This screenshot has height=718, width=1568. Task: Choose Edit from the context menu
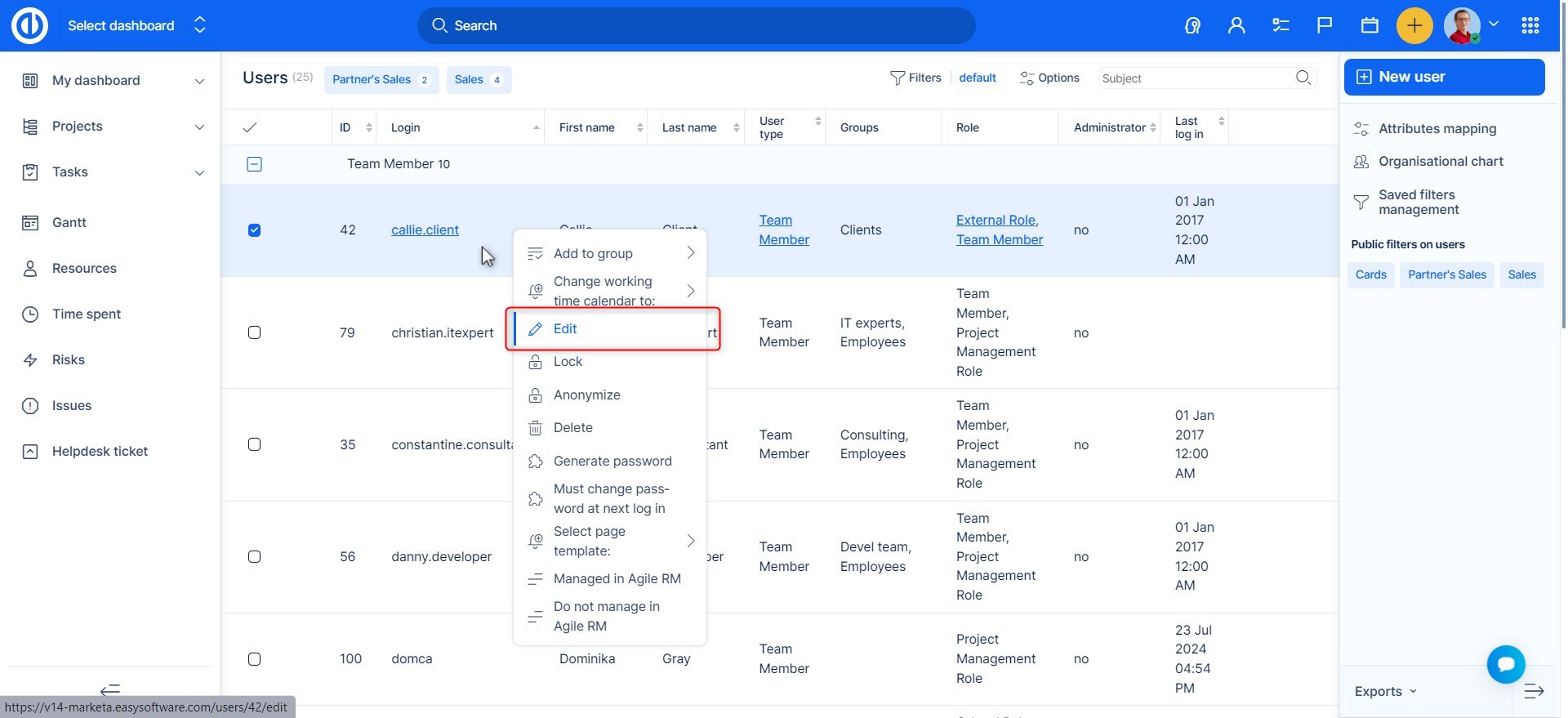click(565, 328)
